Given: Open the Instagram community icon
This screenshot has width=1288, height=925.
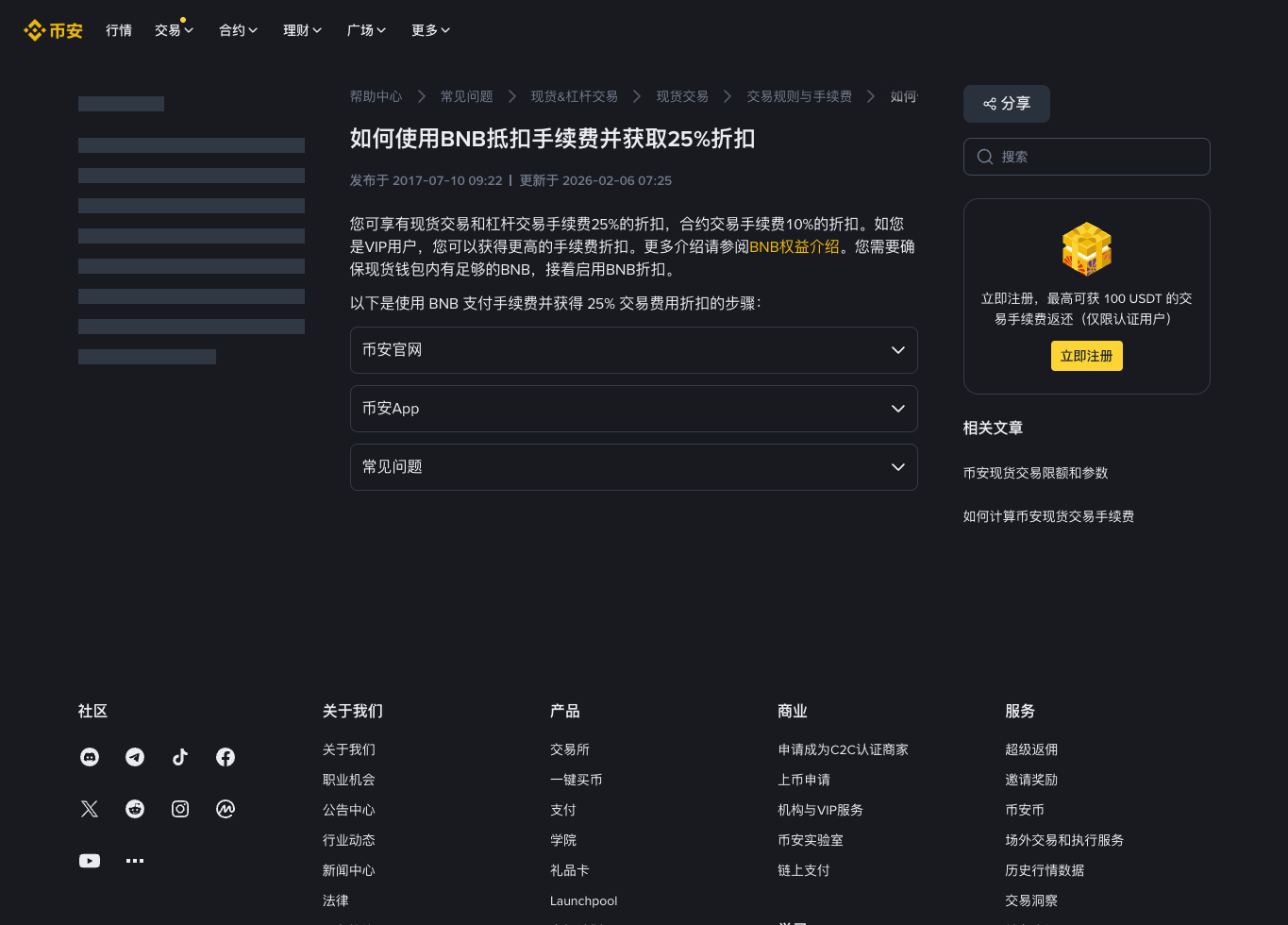Looking at the screenshot, I should click(x=180, y=809).
